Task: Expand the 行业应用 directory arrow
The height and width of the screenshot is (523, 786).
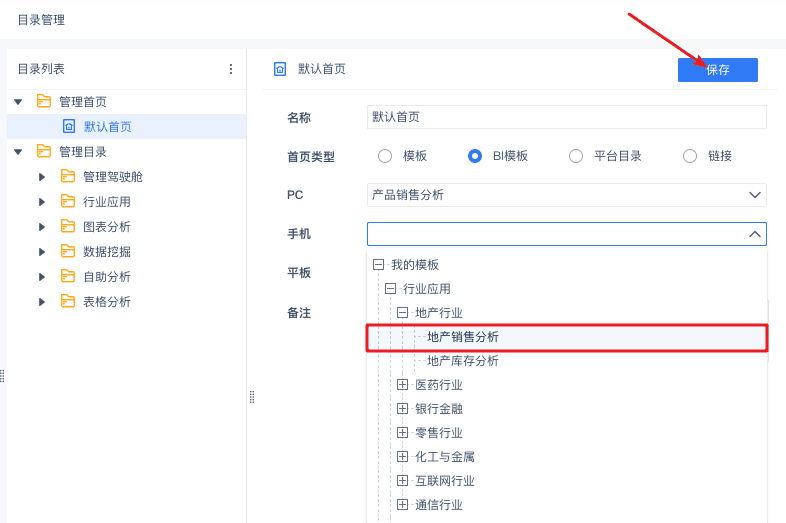Action: pyautogui.click(x=42, y=201)
